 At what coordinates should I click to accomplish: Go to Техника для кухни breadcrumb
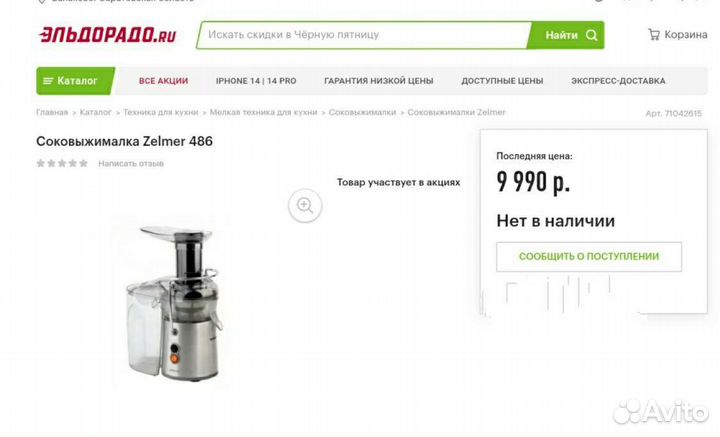161,112
